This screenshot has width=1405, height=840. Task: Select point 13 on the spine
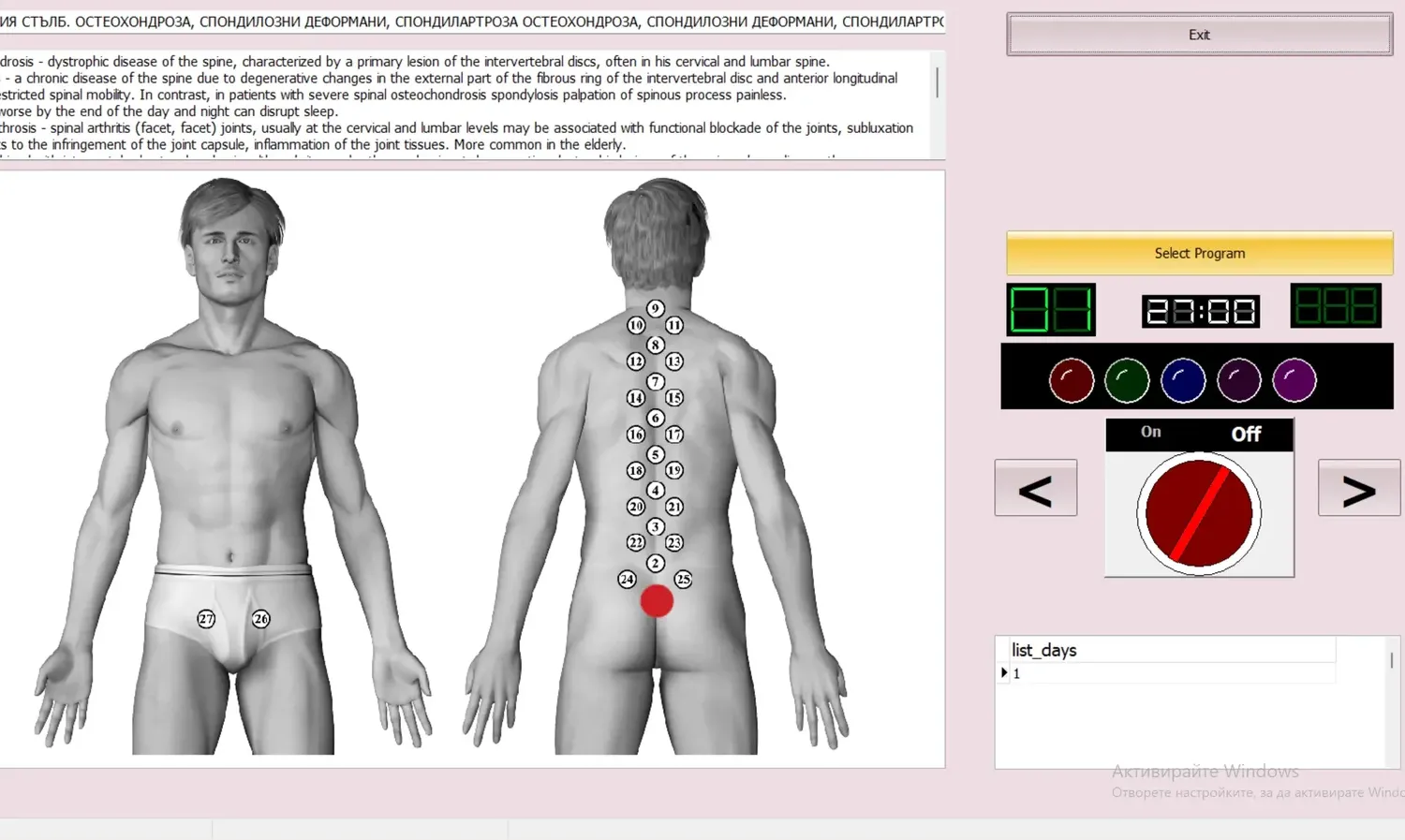pos(673,361)
